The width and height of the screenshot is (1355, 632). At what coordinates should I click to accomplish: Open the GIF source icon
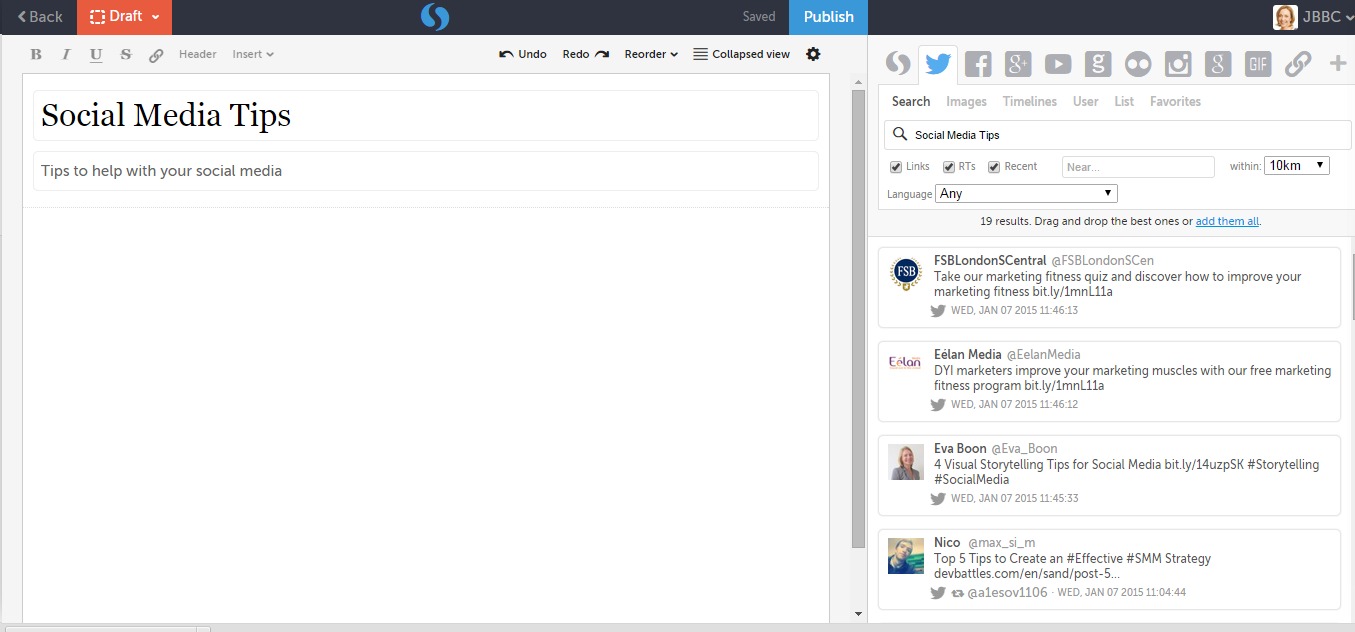pyautogui.click(x=1257, y=65)
